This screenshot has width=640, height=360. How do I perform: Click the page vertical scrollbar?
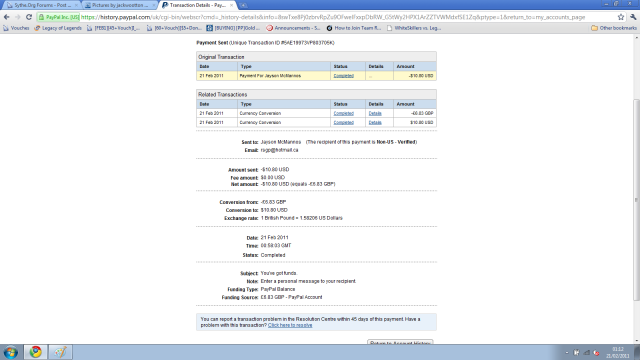click(x=636, y=200)
